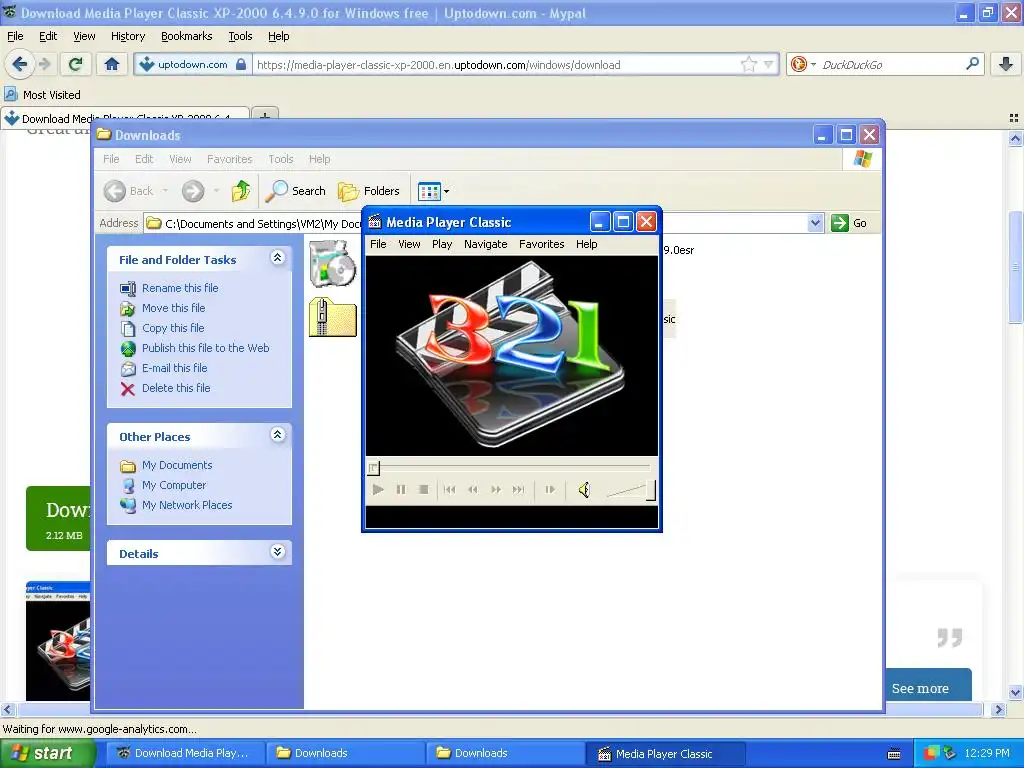Click the skip-to-previous control in Media Player Classic
This screenshot has height=768, width=1024.
(x=449, y=489)
